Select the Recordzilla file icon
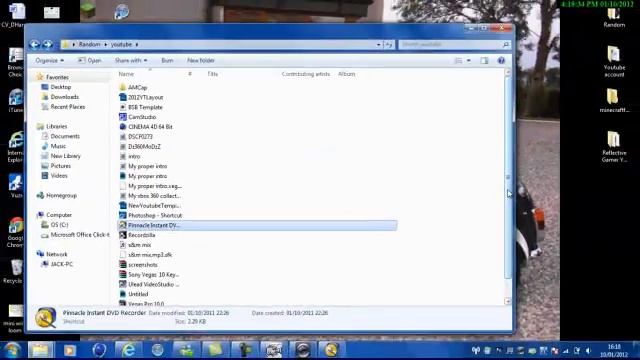 pyautogui.click(x=122, y=235)
